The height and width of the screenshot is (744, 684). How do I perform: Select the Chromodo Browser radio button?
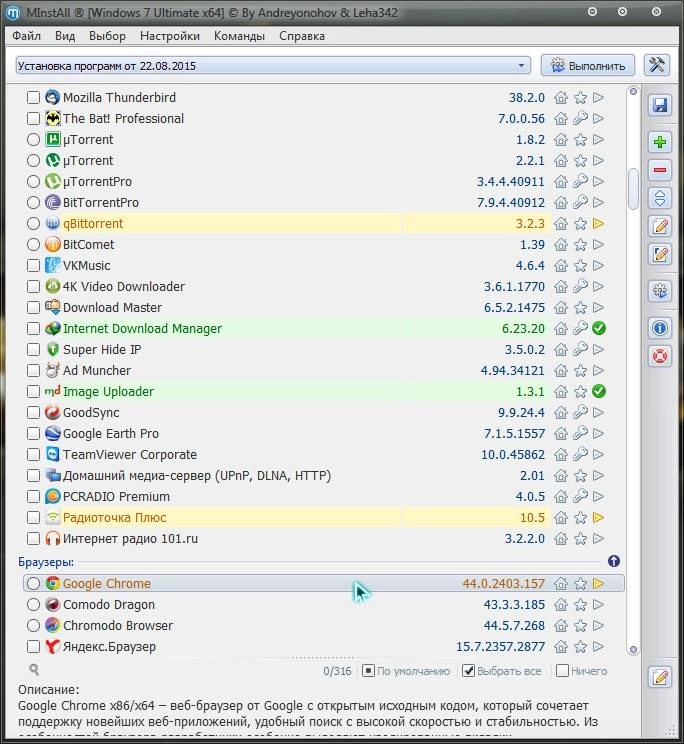pyautogui.click(x=33, y=625)
